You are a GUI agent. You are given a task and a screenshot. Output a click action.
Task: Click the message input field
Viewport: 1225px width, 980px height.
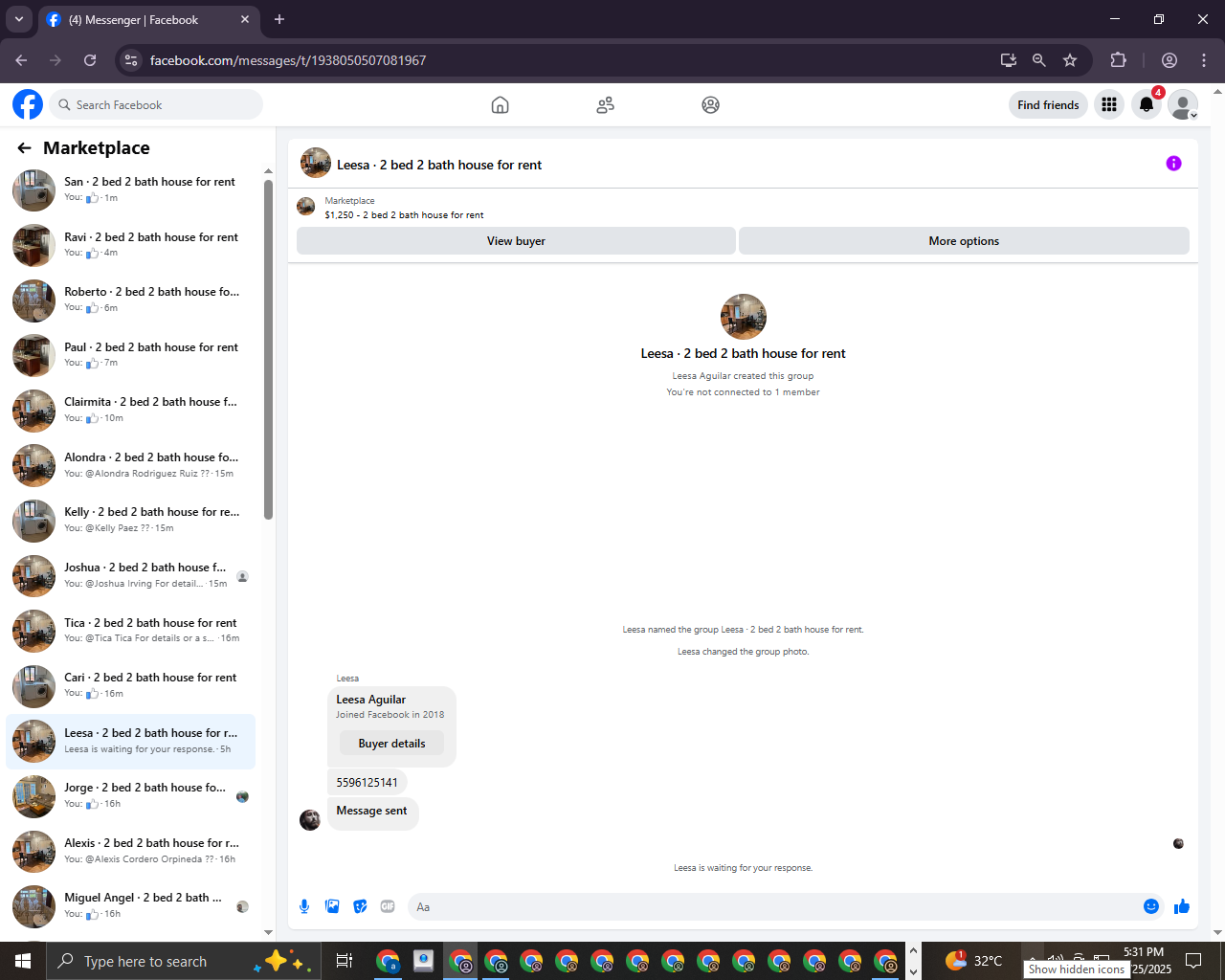point(773,906)
